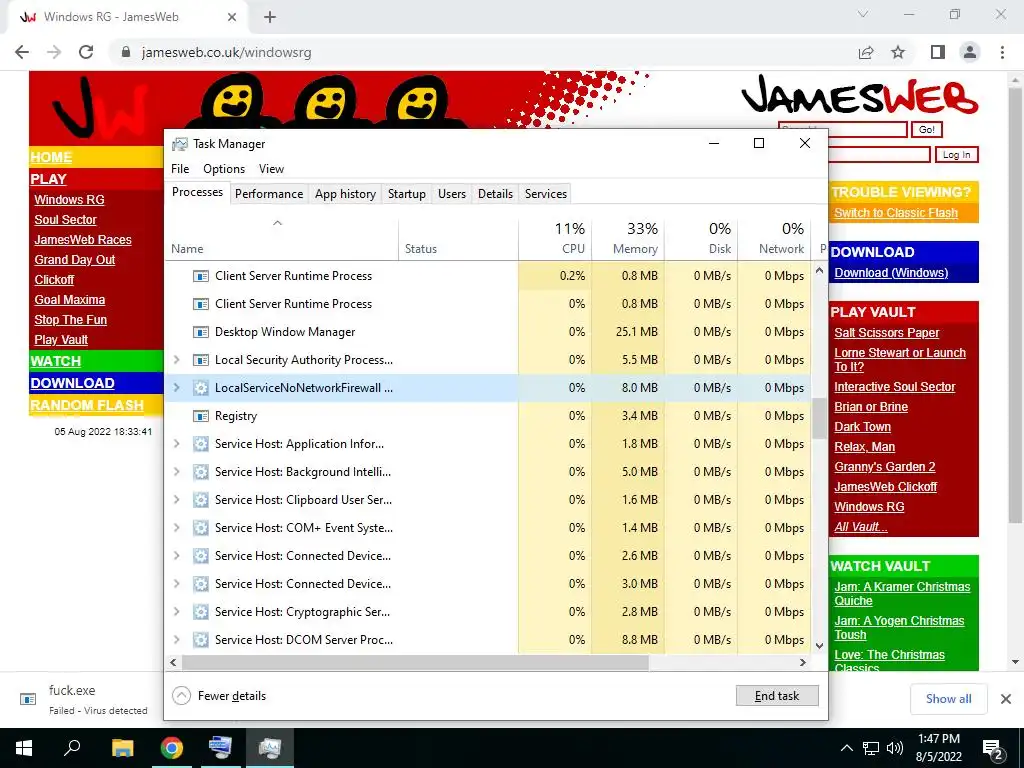Viewport: 1024px width, 768px height.
Task: Open the Dark Town vault link
Action: (862, 427)
